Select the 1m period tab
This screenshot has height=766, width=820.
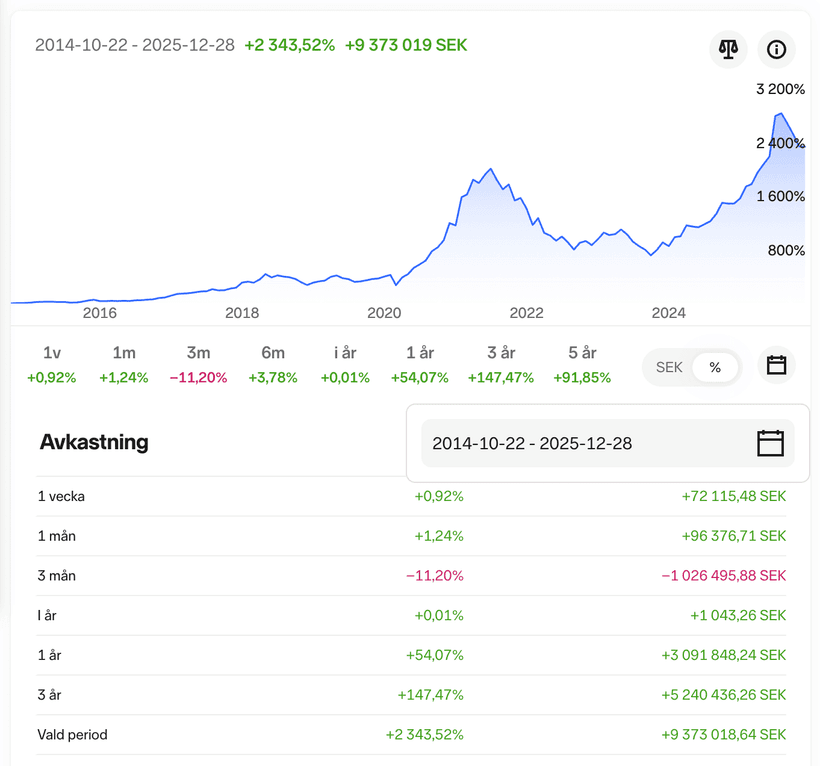(x=124, y=364)
